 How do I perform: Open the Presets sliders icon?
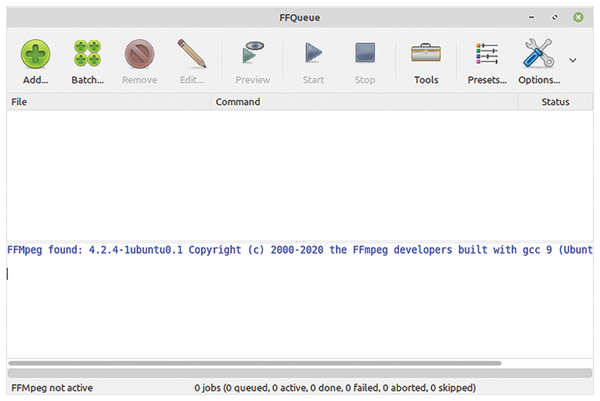point(487,53)
